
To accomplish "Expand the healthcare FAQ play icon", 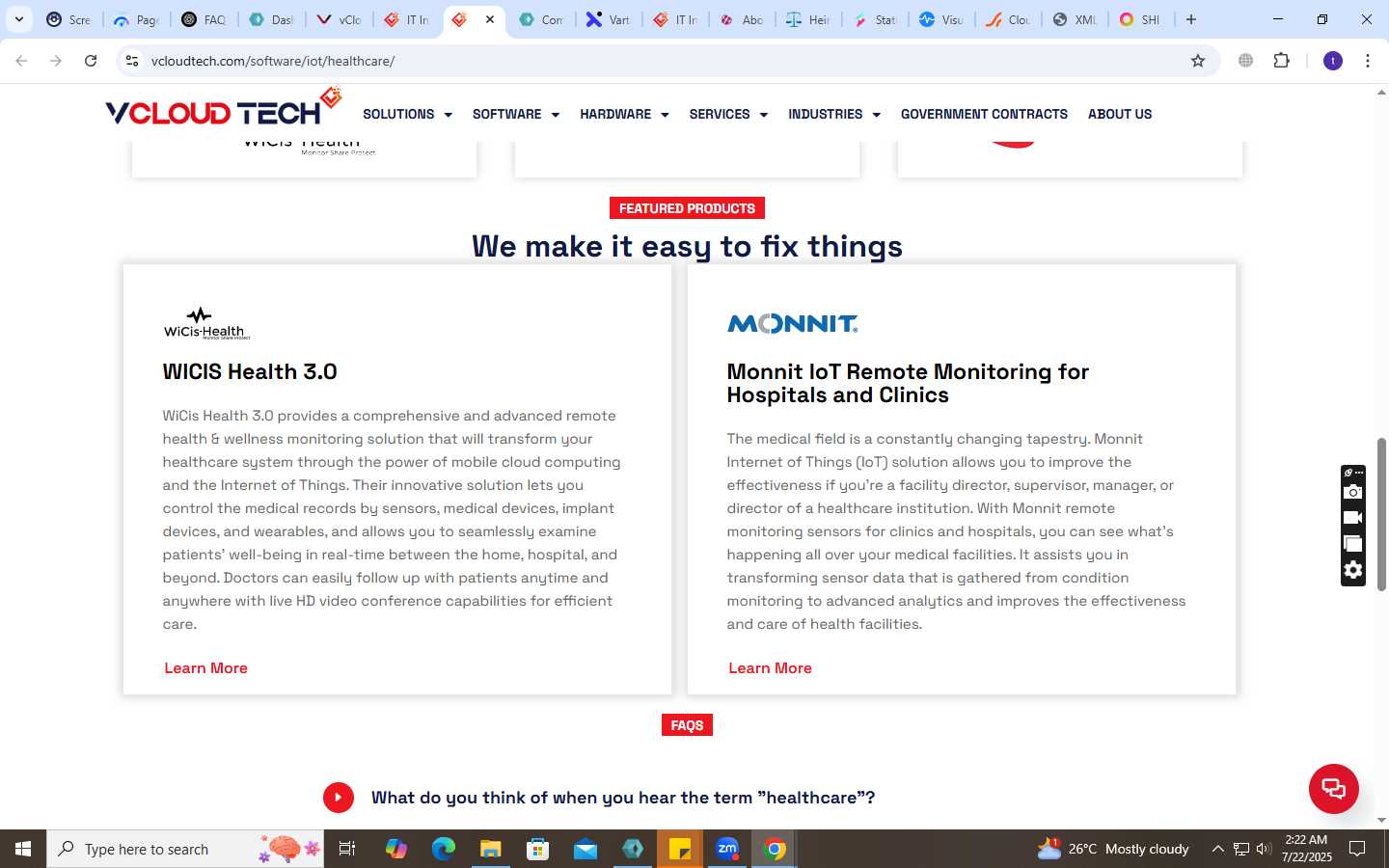I will click(x=339, y=798).
